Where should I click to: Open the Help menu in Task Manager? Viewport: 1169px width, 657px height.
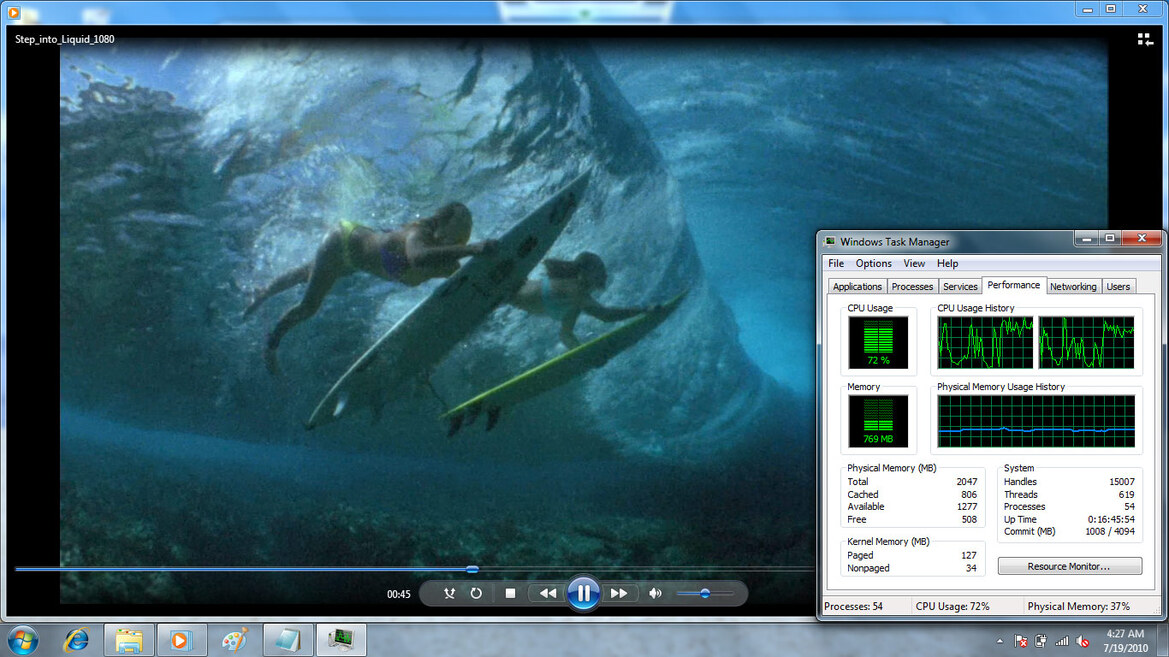(x=948, y=263)
